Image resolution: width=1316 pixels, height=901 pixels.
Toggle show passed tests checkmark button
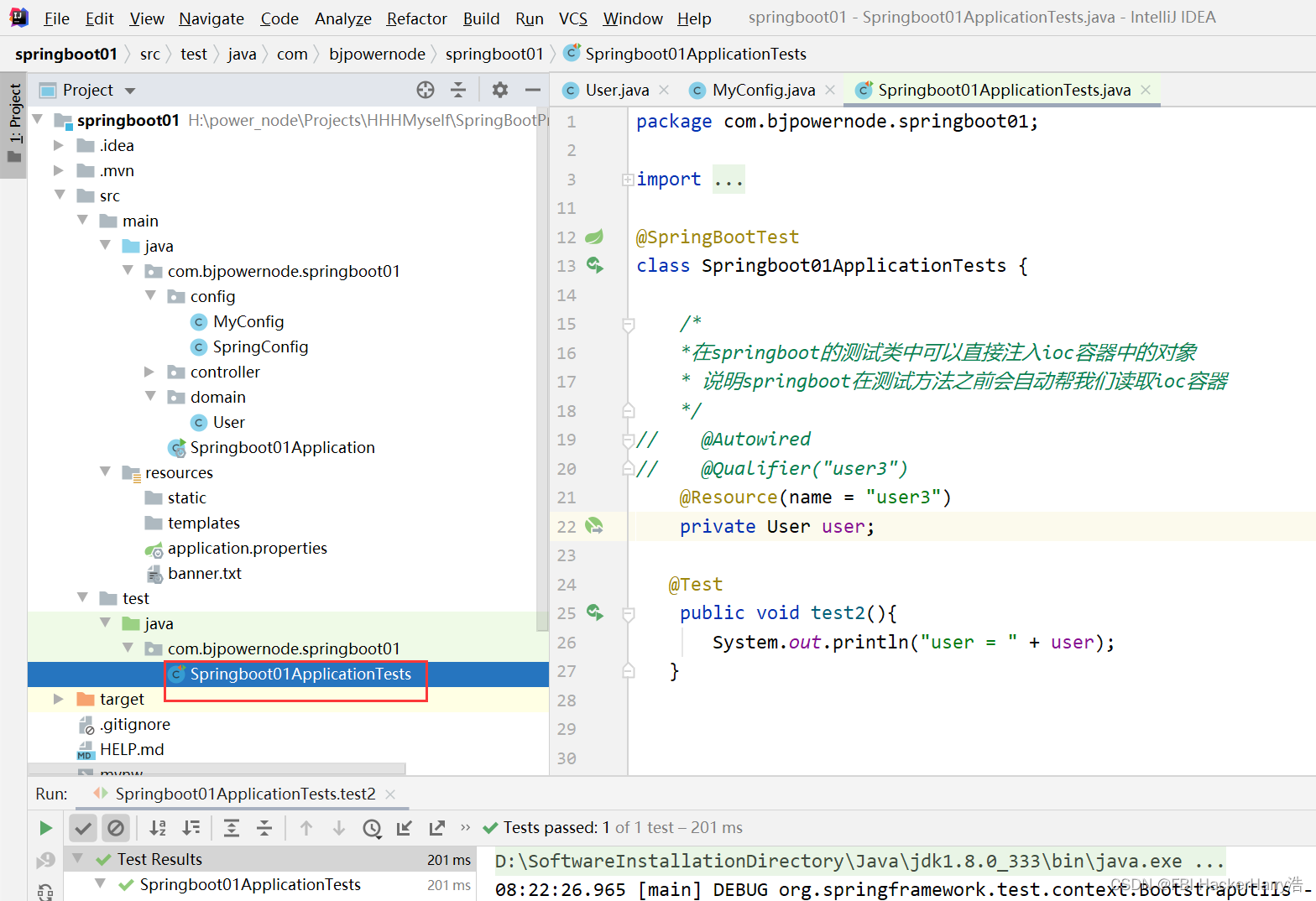83,828
